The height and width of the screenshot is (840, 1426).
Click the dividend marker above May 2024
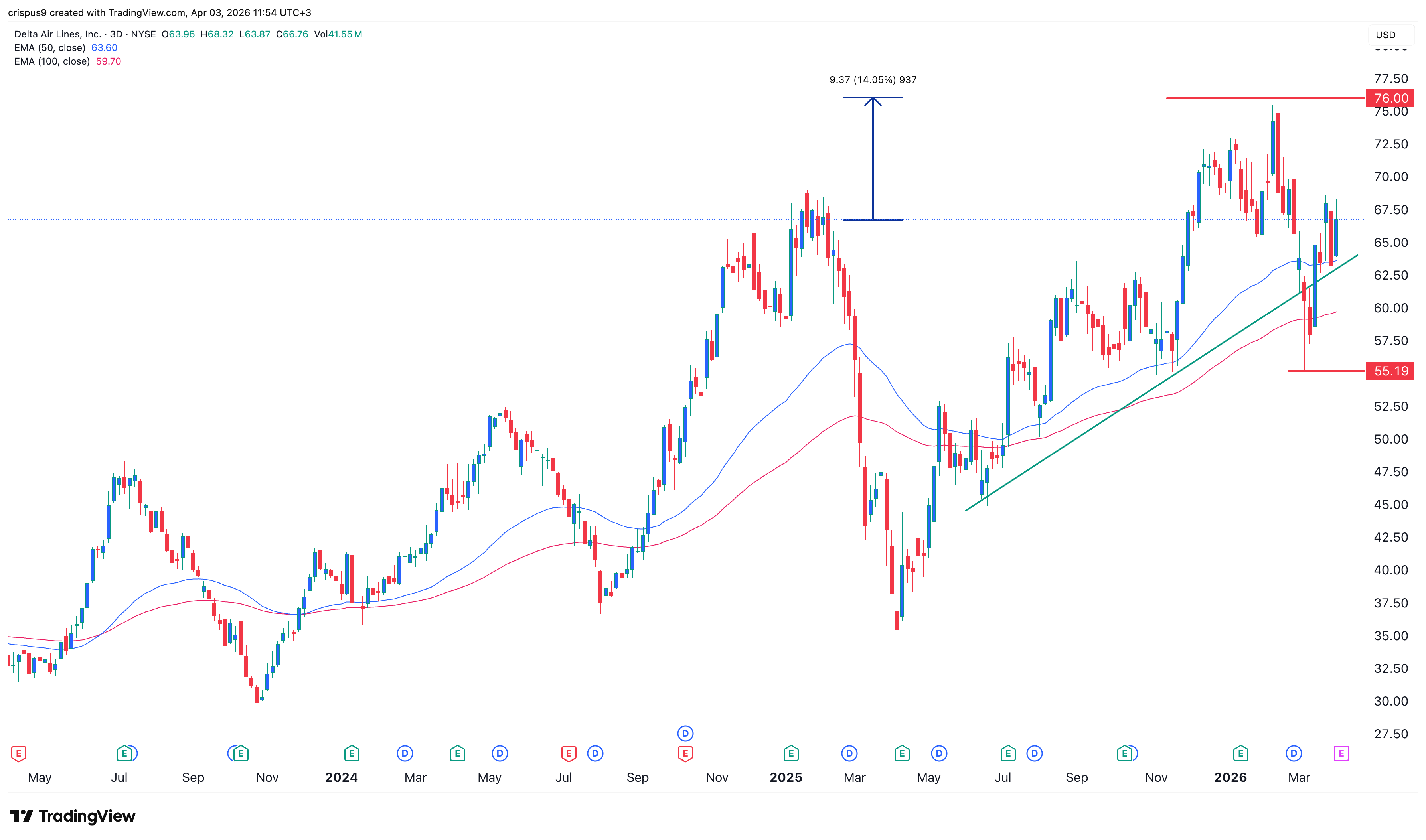coord(499,753)
